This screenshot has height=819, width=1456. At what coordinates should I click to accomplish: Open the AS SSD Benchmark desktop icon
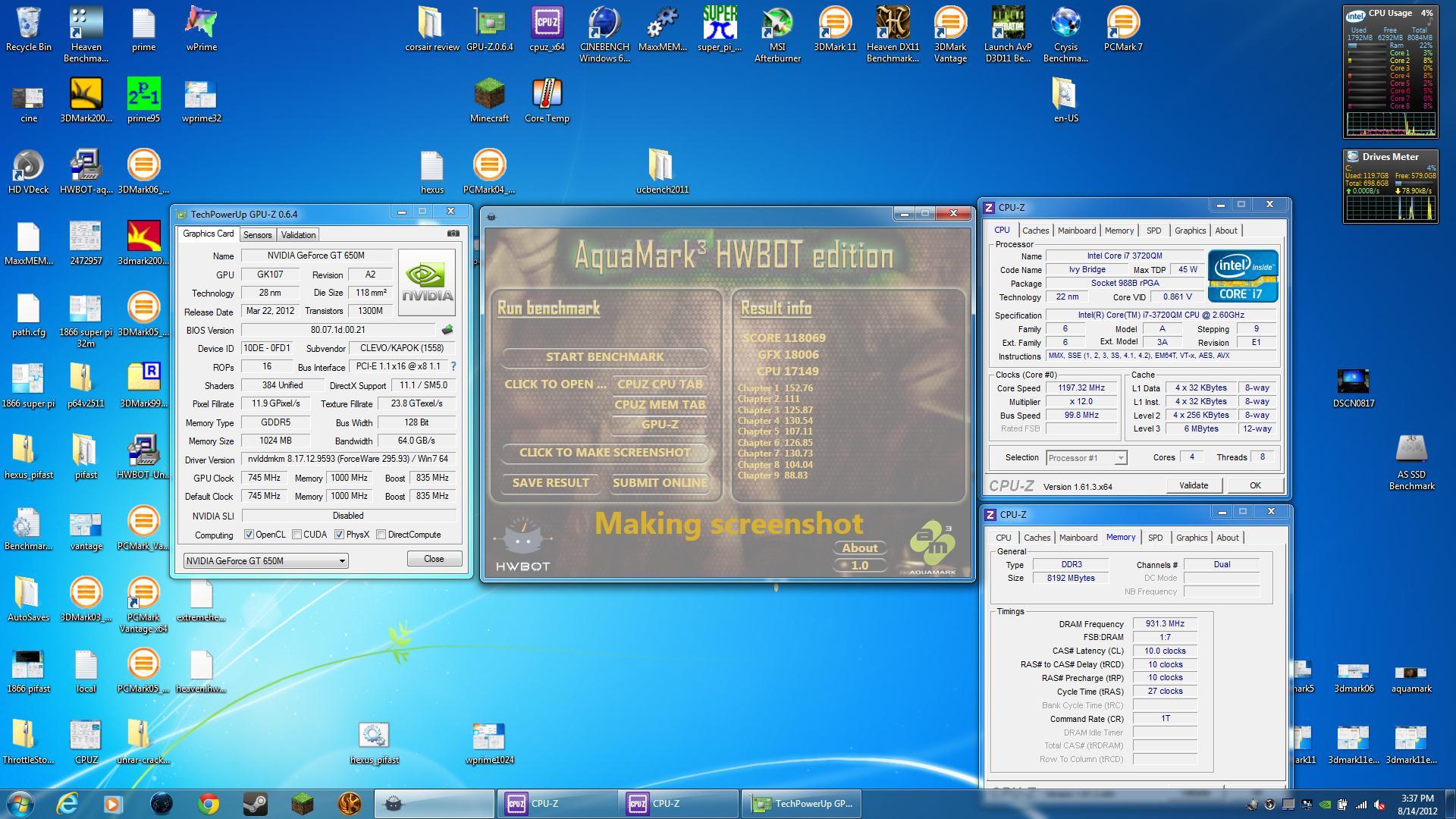click(1411, 463)
